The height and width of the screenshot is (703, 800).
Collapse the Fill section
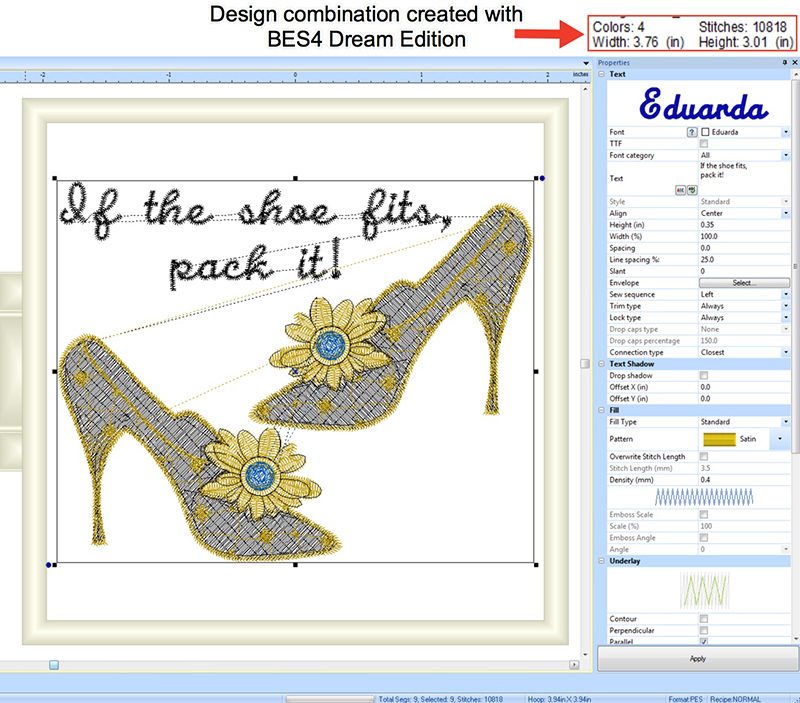pos(601,410)
